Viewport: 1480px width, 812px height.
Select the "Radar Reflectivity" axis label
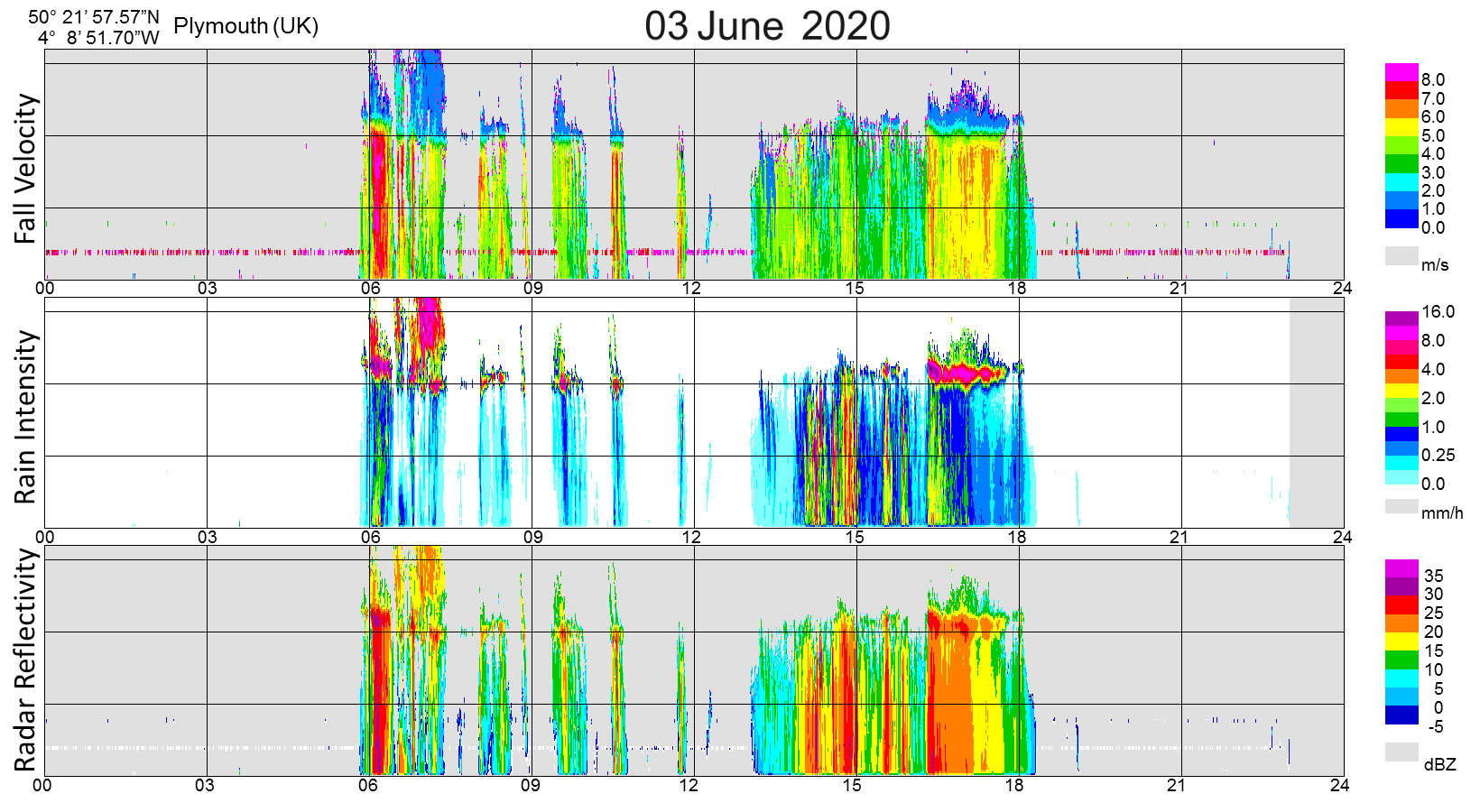[26, 660]
